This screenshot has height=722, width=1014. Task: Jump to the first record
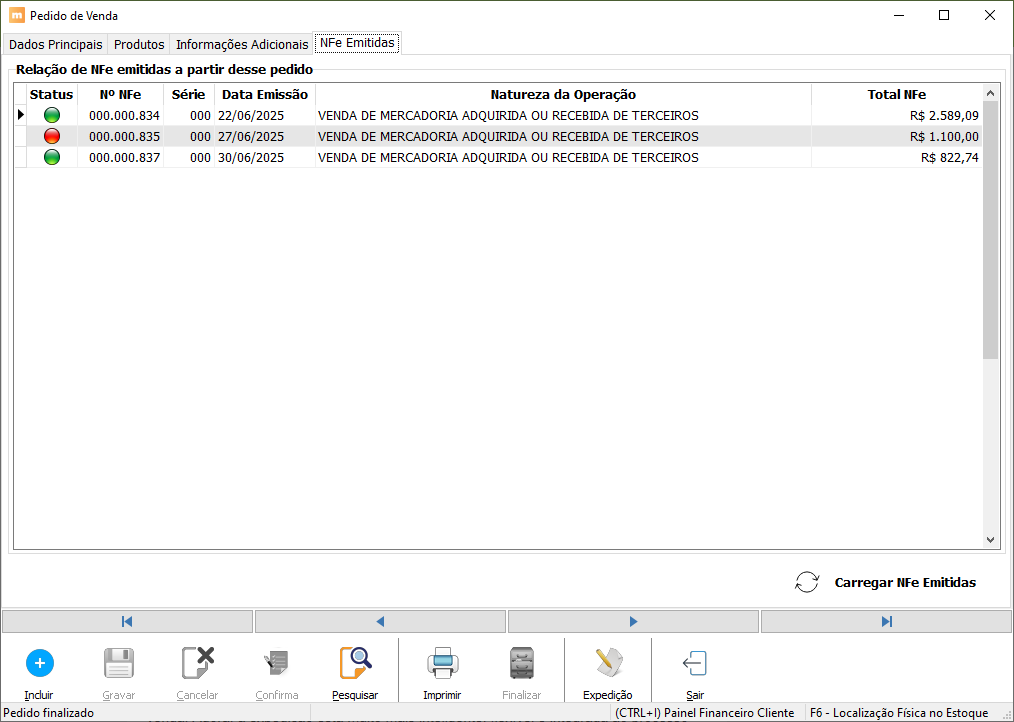[127, 621]
